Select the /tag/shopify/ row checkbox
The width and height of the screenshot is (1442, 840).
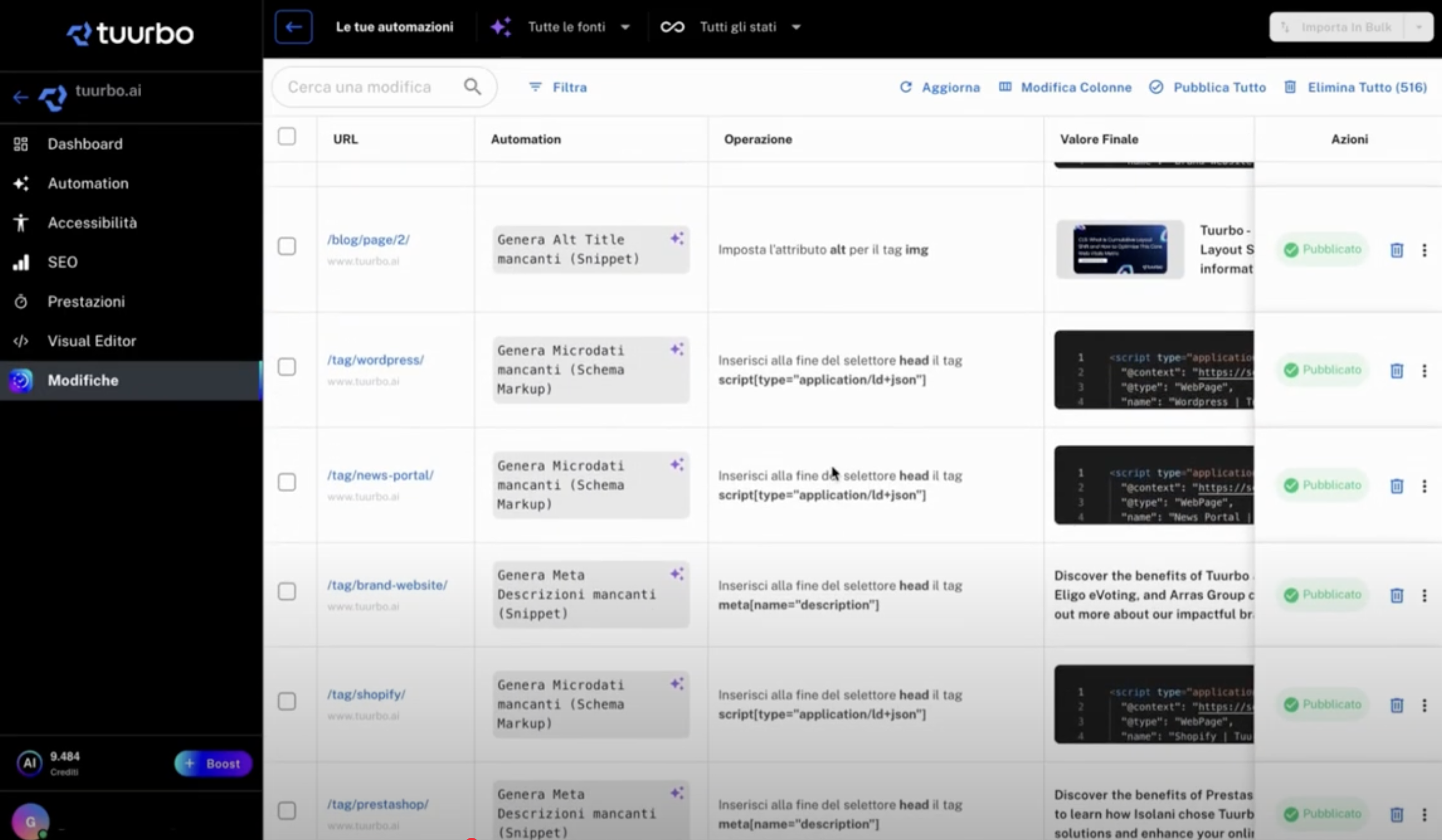pos(287,702)
